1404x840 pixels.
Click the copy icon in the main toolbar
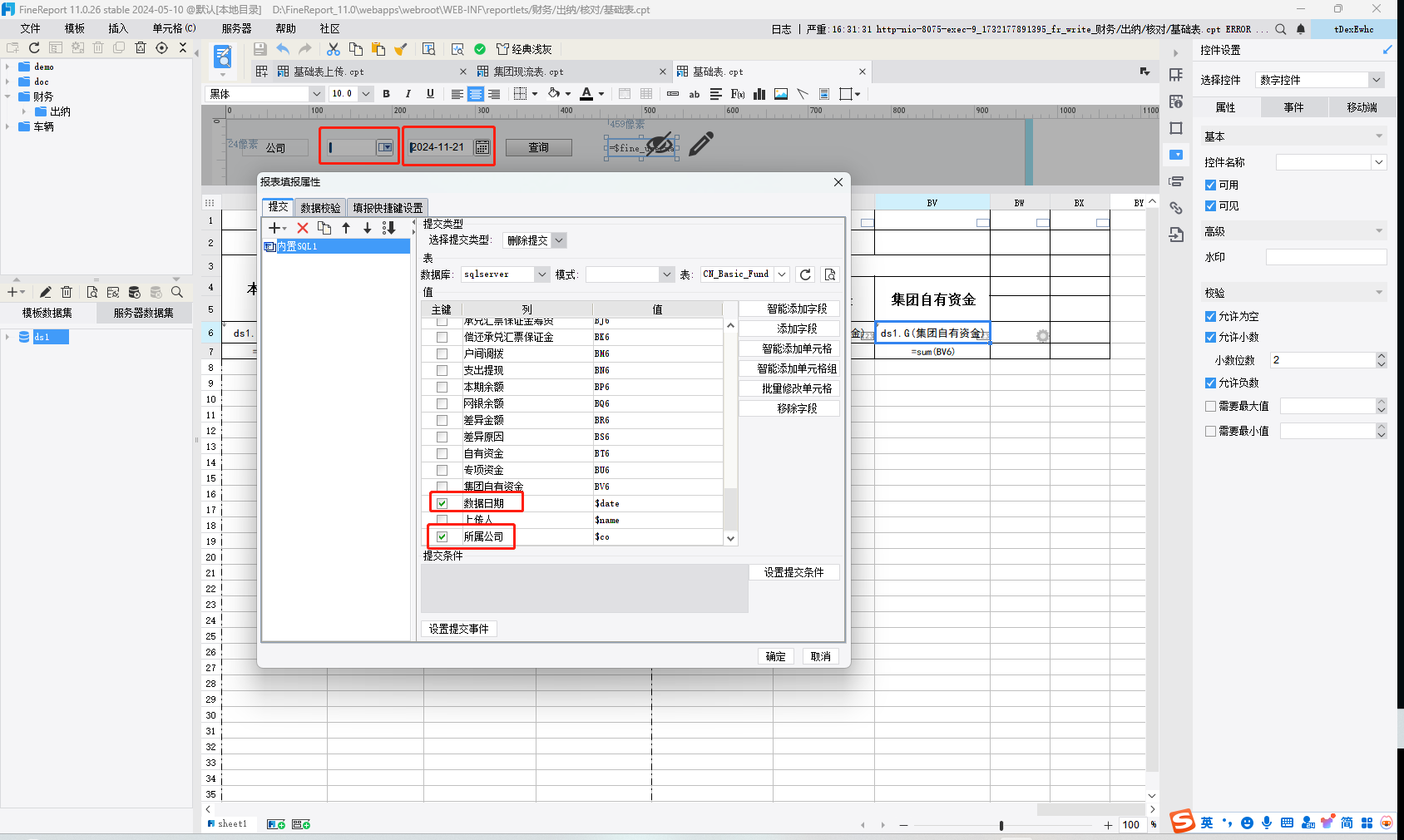tap(356, 49)
